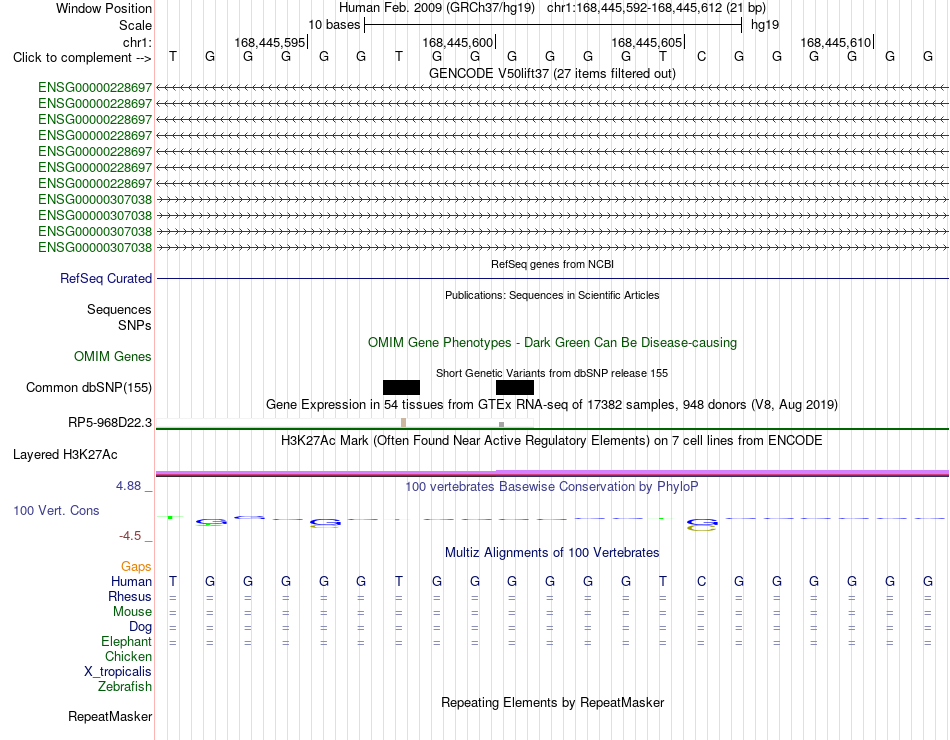Open the GTEx Gene Expression track title

point(552,404)
